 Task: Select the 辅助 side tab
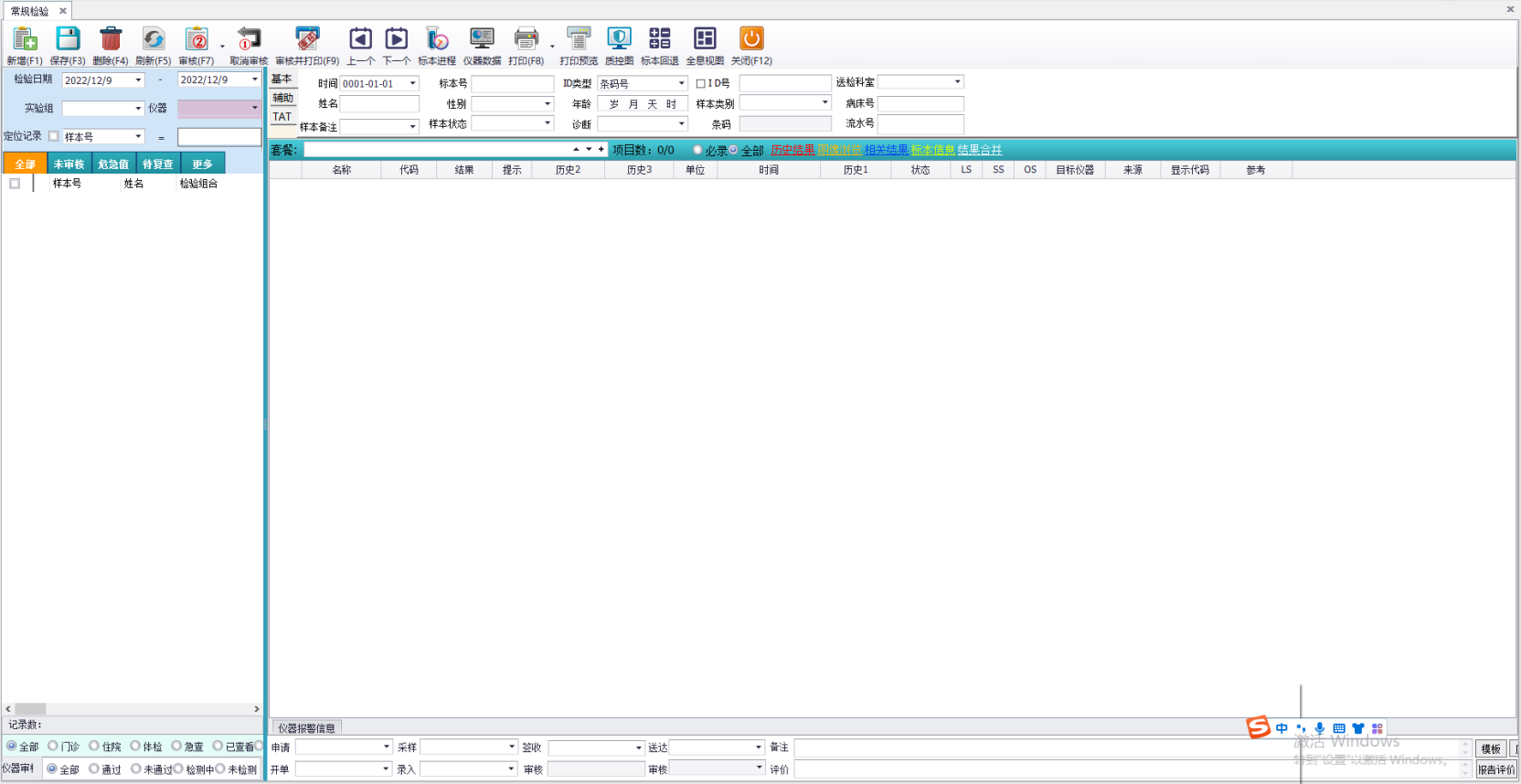(x=283, y=98)
